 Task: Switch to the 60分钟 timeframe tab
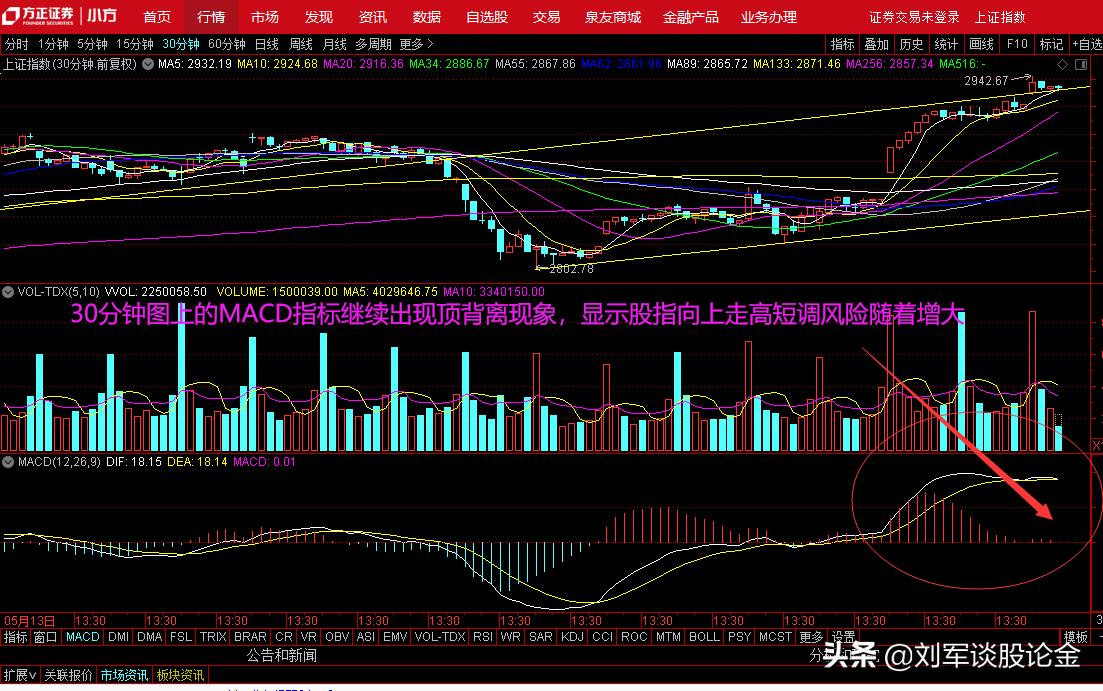point(227,44)
